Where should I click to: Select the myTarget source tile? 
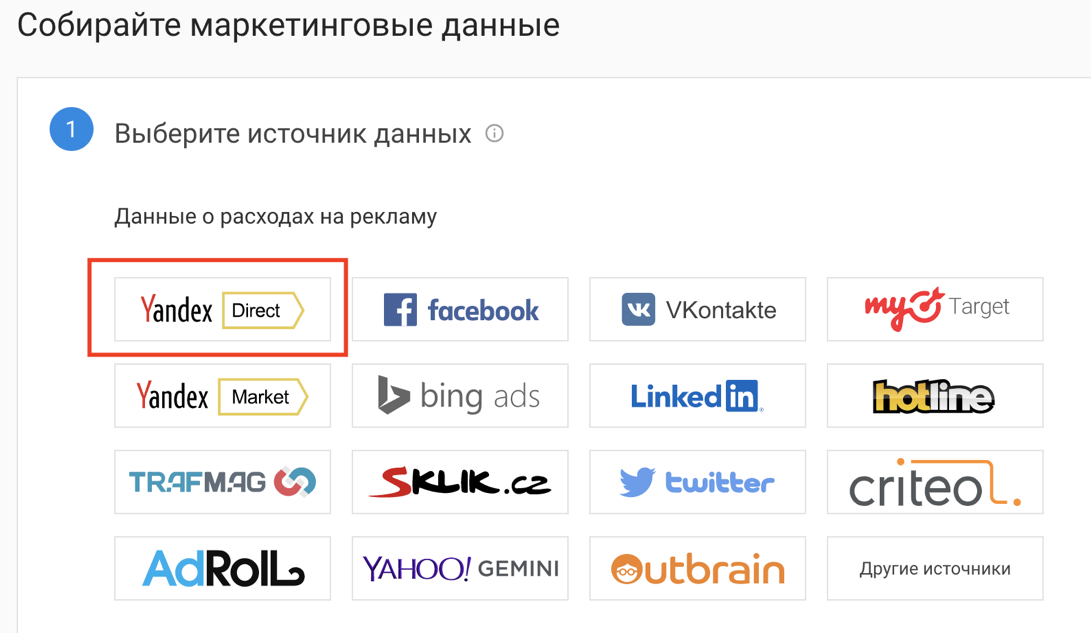tap(935, 310)
